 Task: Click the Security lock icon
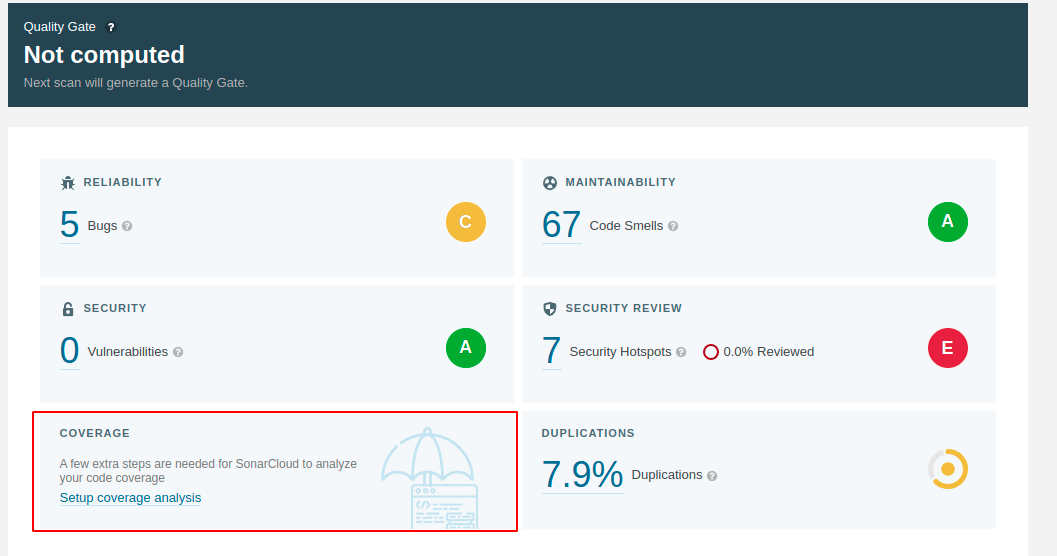pyautogui.click(x=68, y=309)
